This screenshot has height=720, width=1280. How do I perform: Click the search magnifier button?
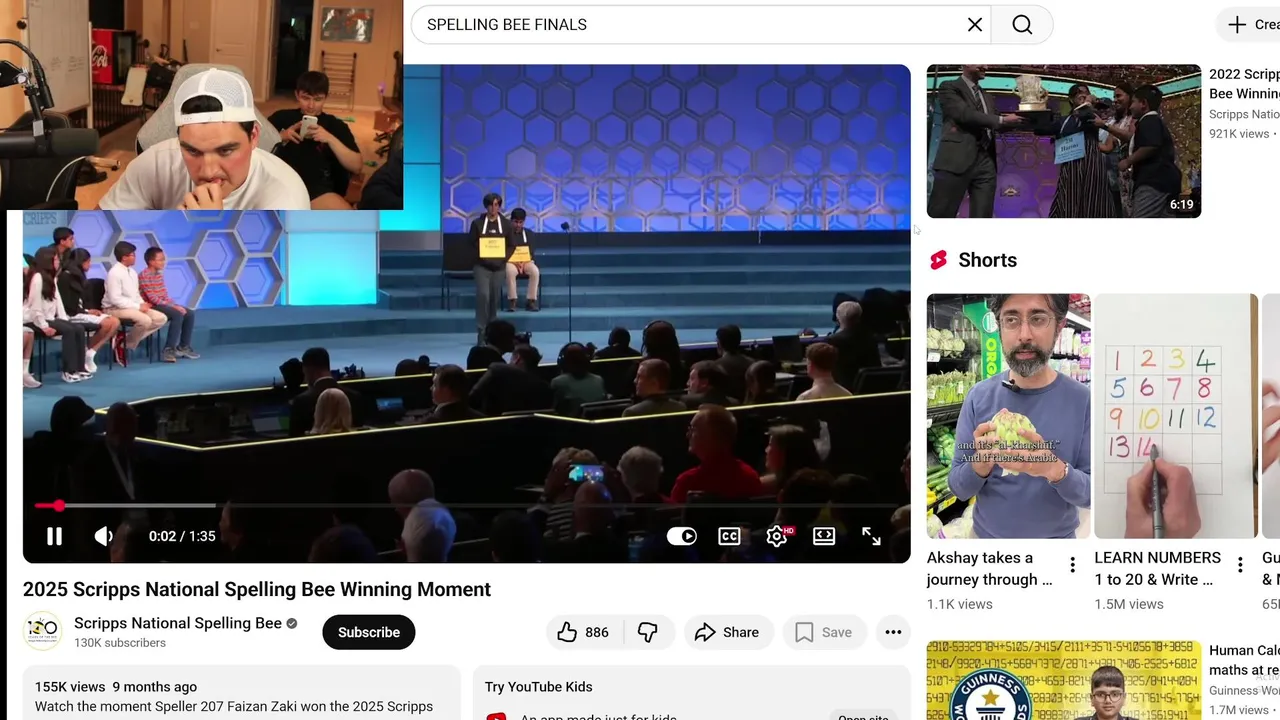[x=1022, y=25]
